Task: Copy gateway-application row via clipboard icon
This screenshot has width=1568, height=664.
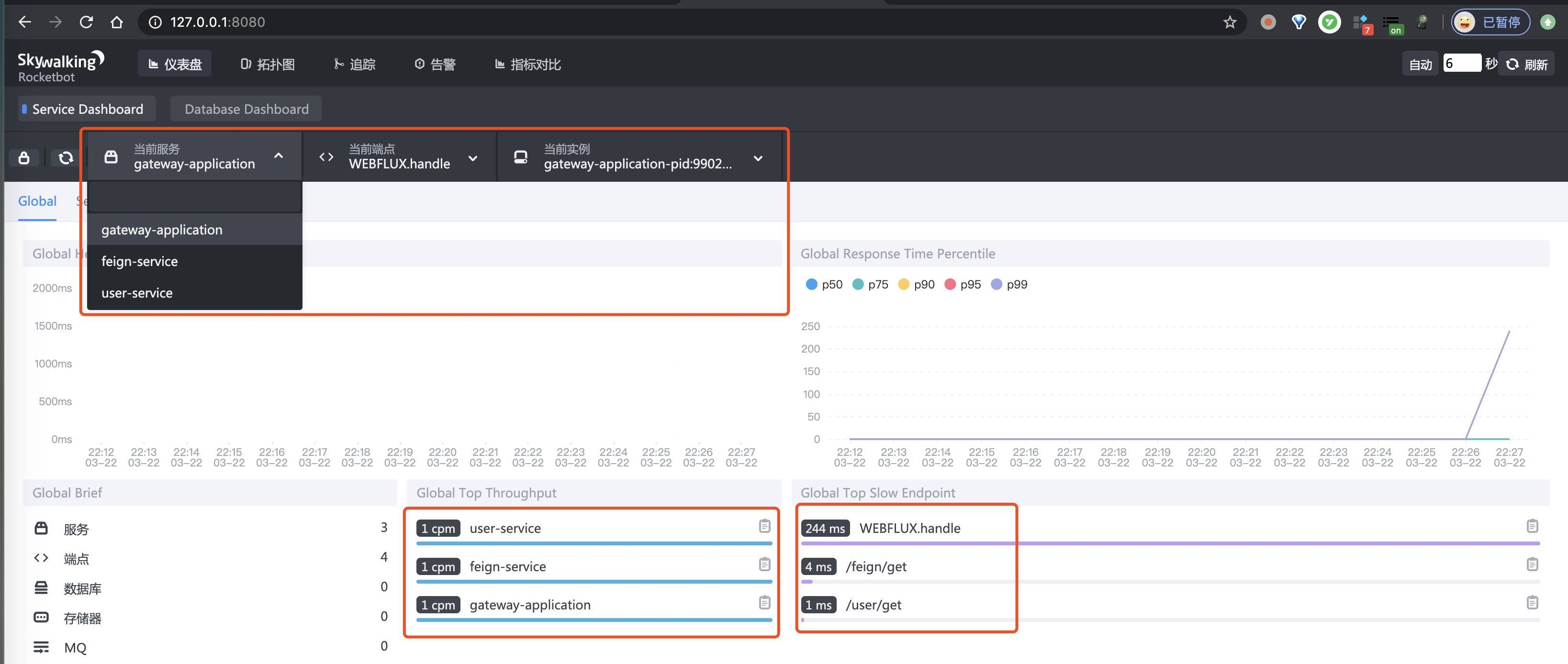Action: (764, 603)
